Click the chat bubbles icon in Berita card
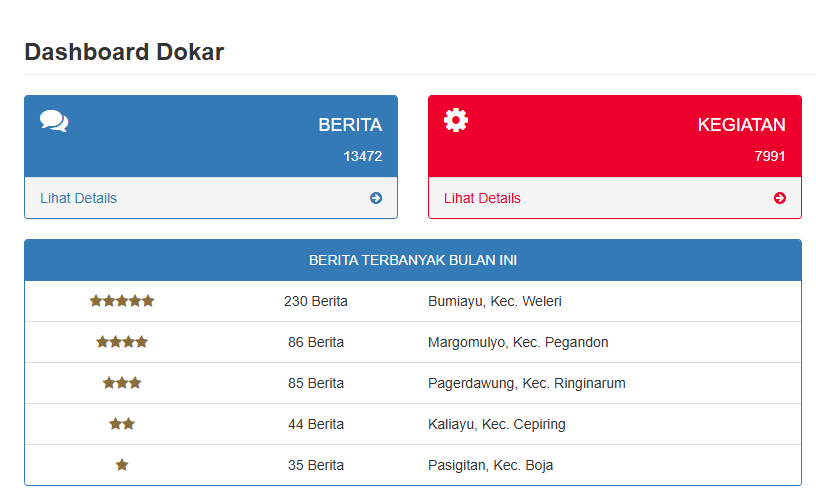816x503 pixels. click(x=54, y=121)
